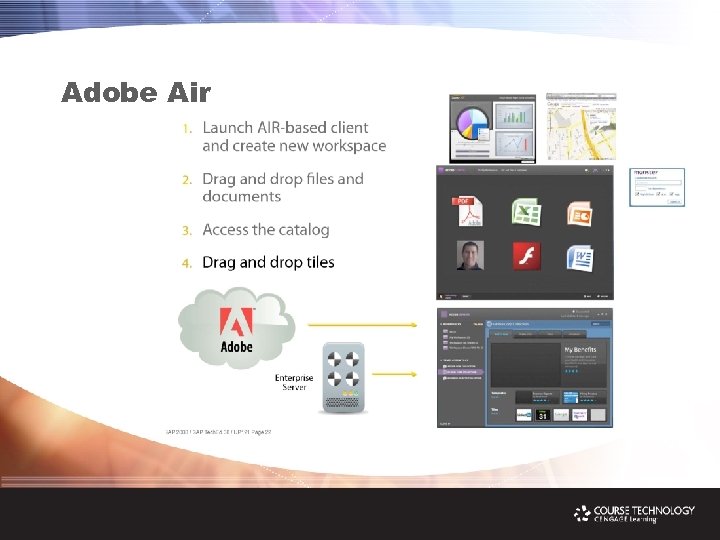
Task: Open the PDF document icon
Action: pos(468,211)
